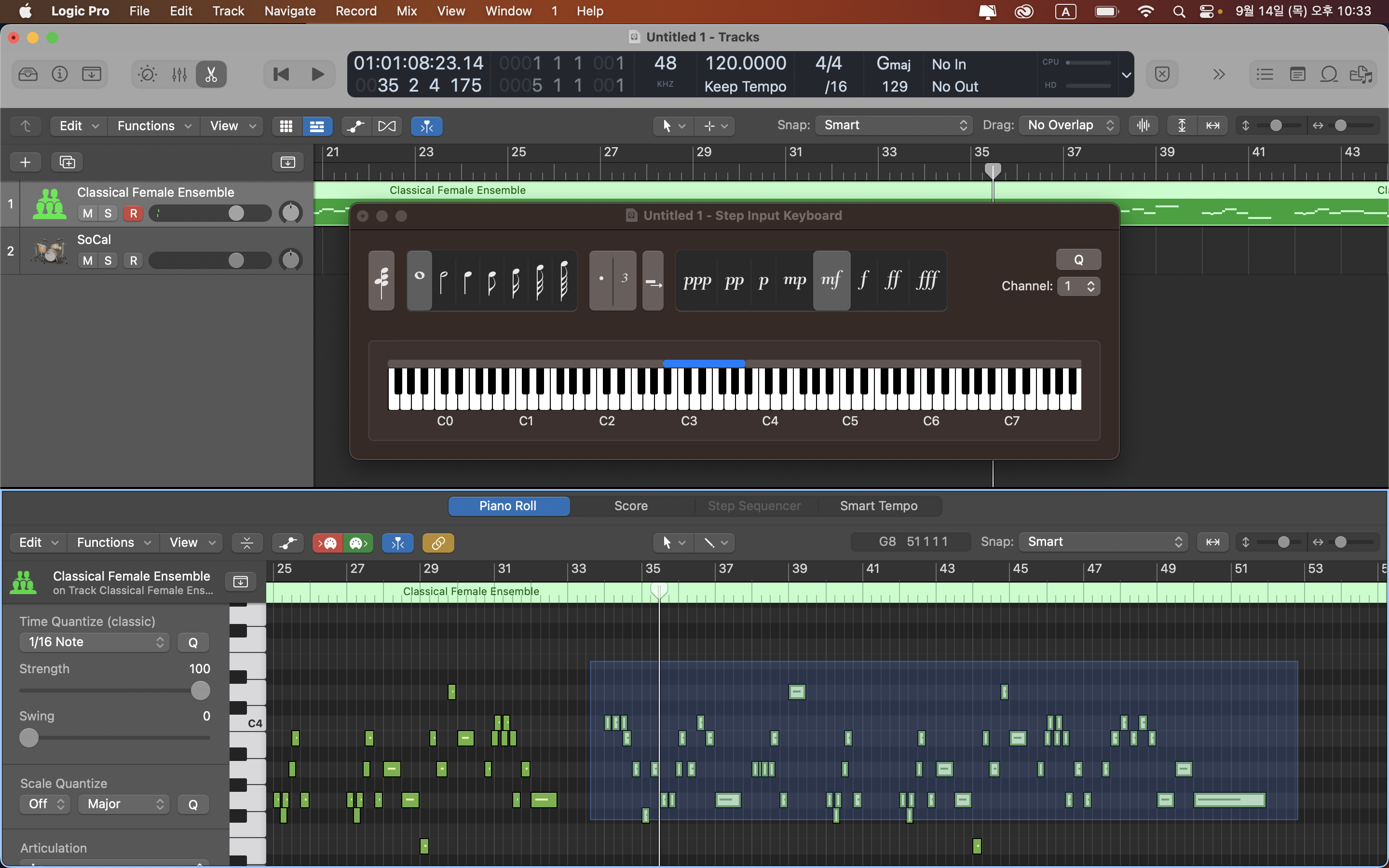Open the Scale Quantize Off dropdown
1389x868 pixels.
click(x=45, y=804)
